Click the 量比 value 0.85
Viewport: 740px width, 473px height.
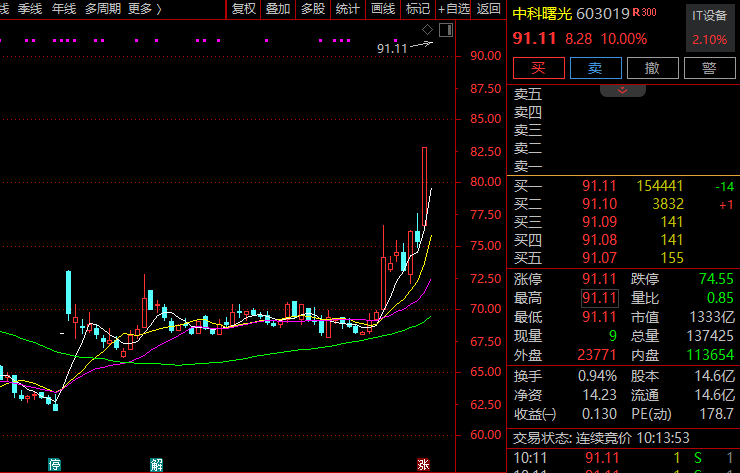[x=720, y=298]
